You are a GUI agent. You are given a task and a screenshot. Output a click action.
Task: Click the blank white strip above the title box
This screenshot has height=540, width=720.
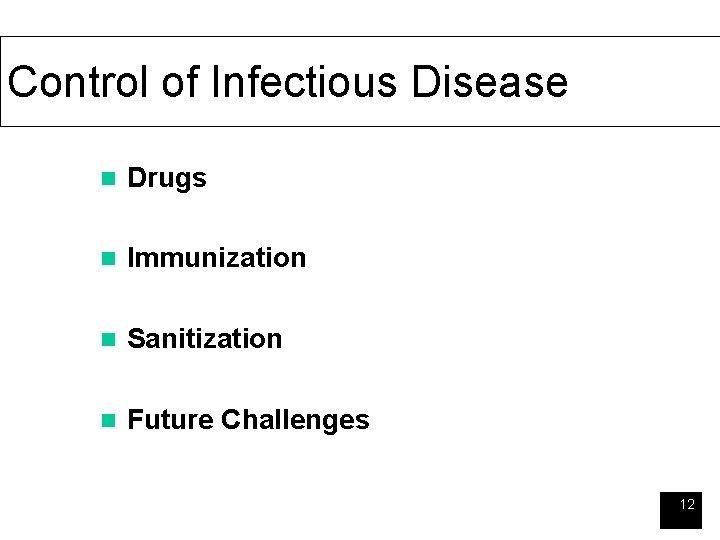[x=360, y=18]
